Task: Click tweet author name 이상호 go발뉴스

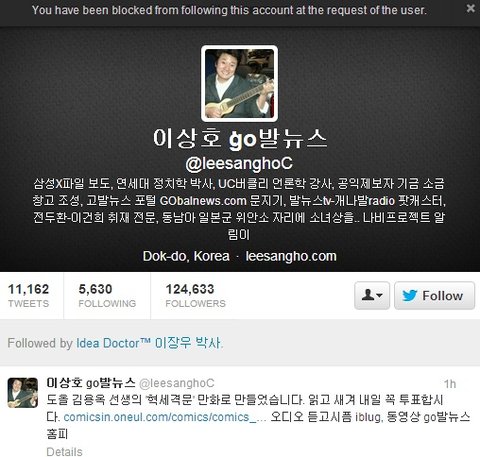Action: [91, 383]
